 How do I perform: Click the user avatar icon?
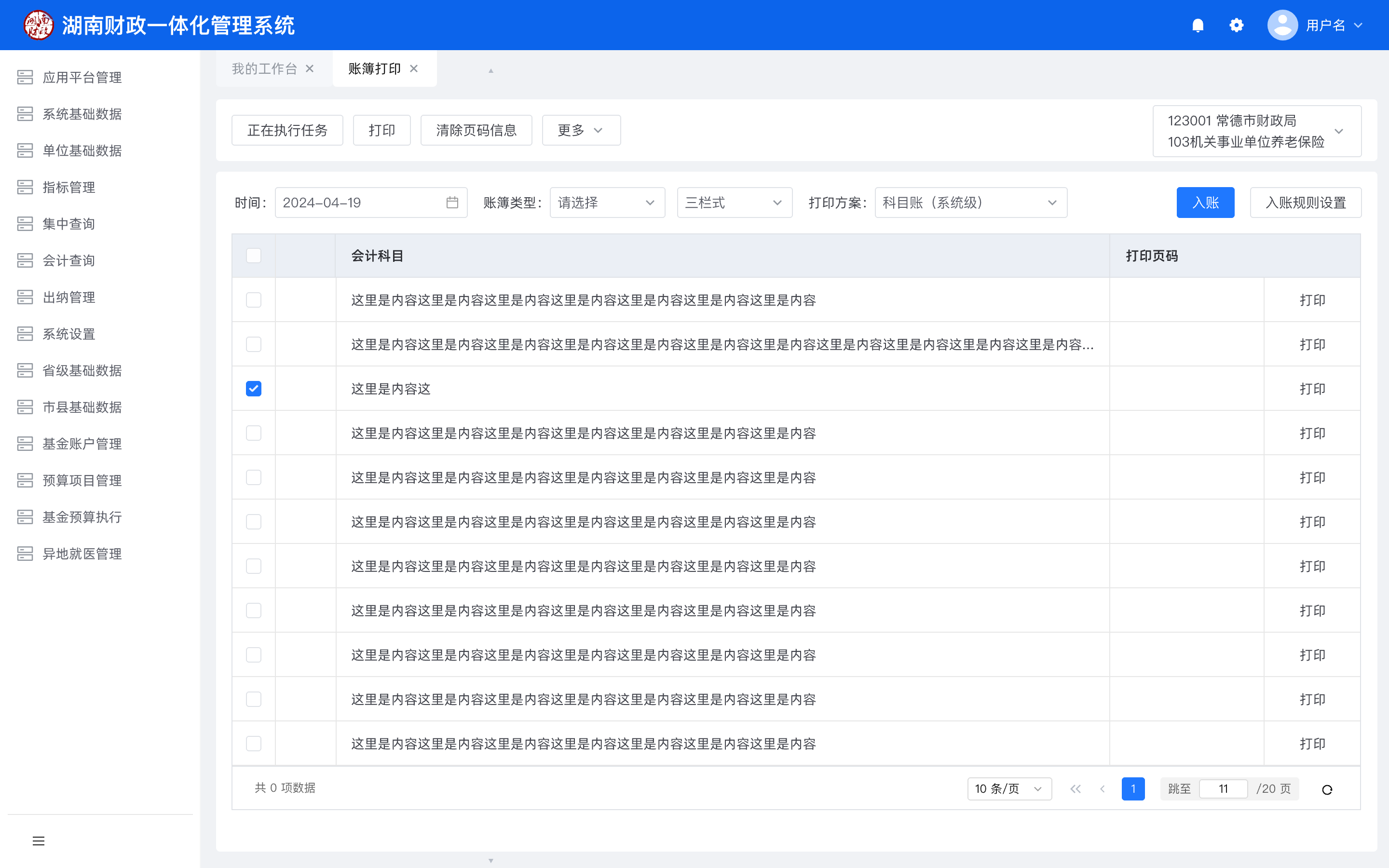(1282, 25)
